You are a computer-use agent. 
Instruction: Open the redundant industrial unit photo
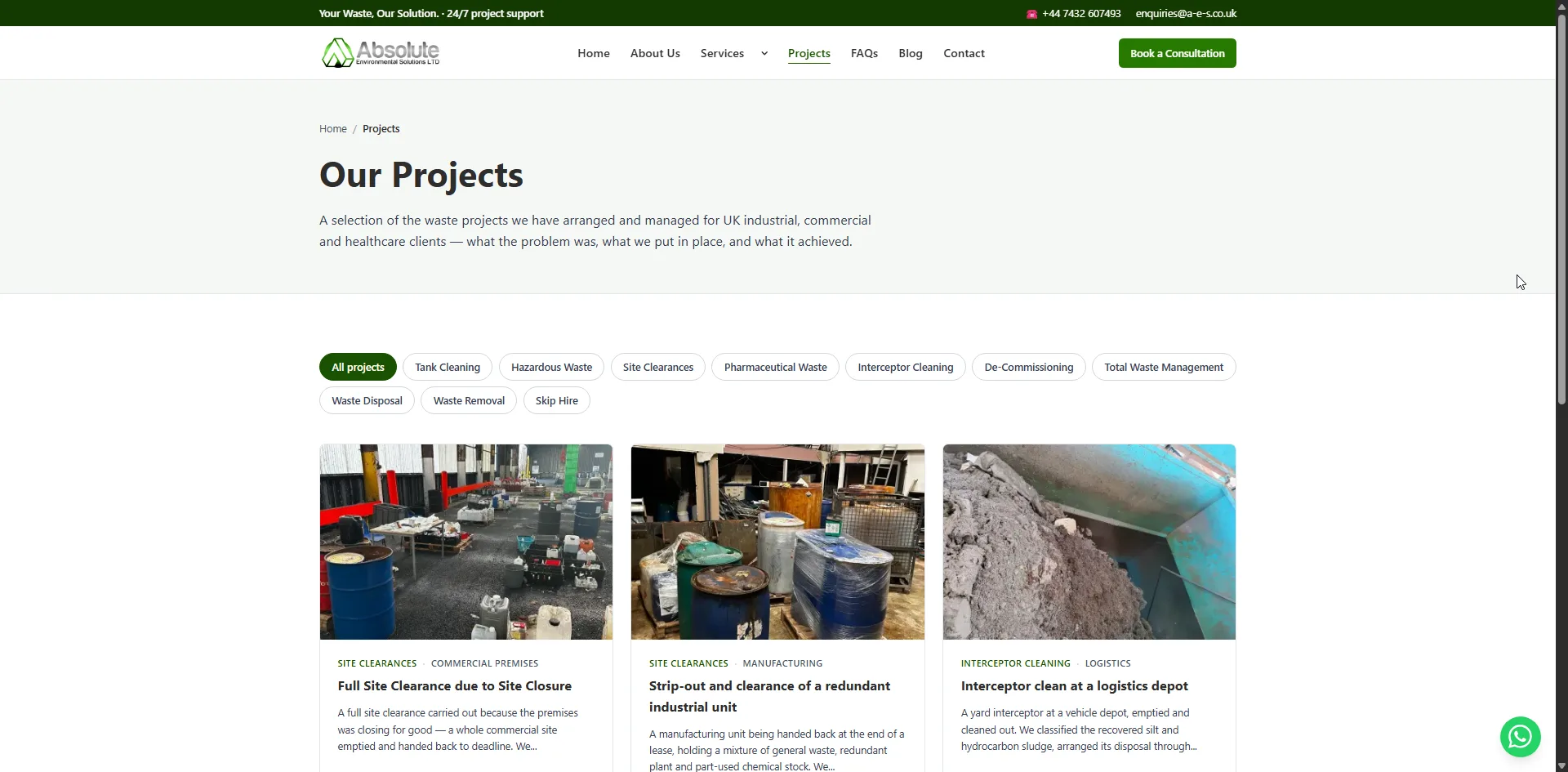[777, 542]
